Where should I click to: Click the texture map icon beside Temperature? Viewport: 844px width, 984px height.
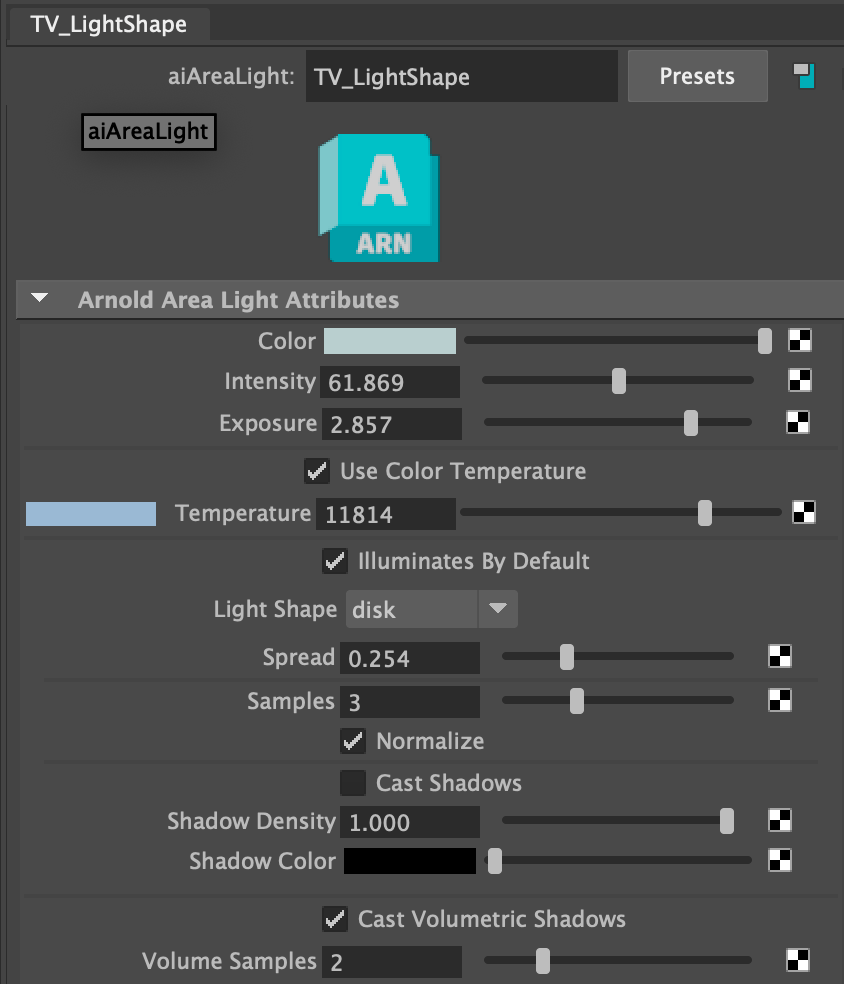pos(803,513)
